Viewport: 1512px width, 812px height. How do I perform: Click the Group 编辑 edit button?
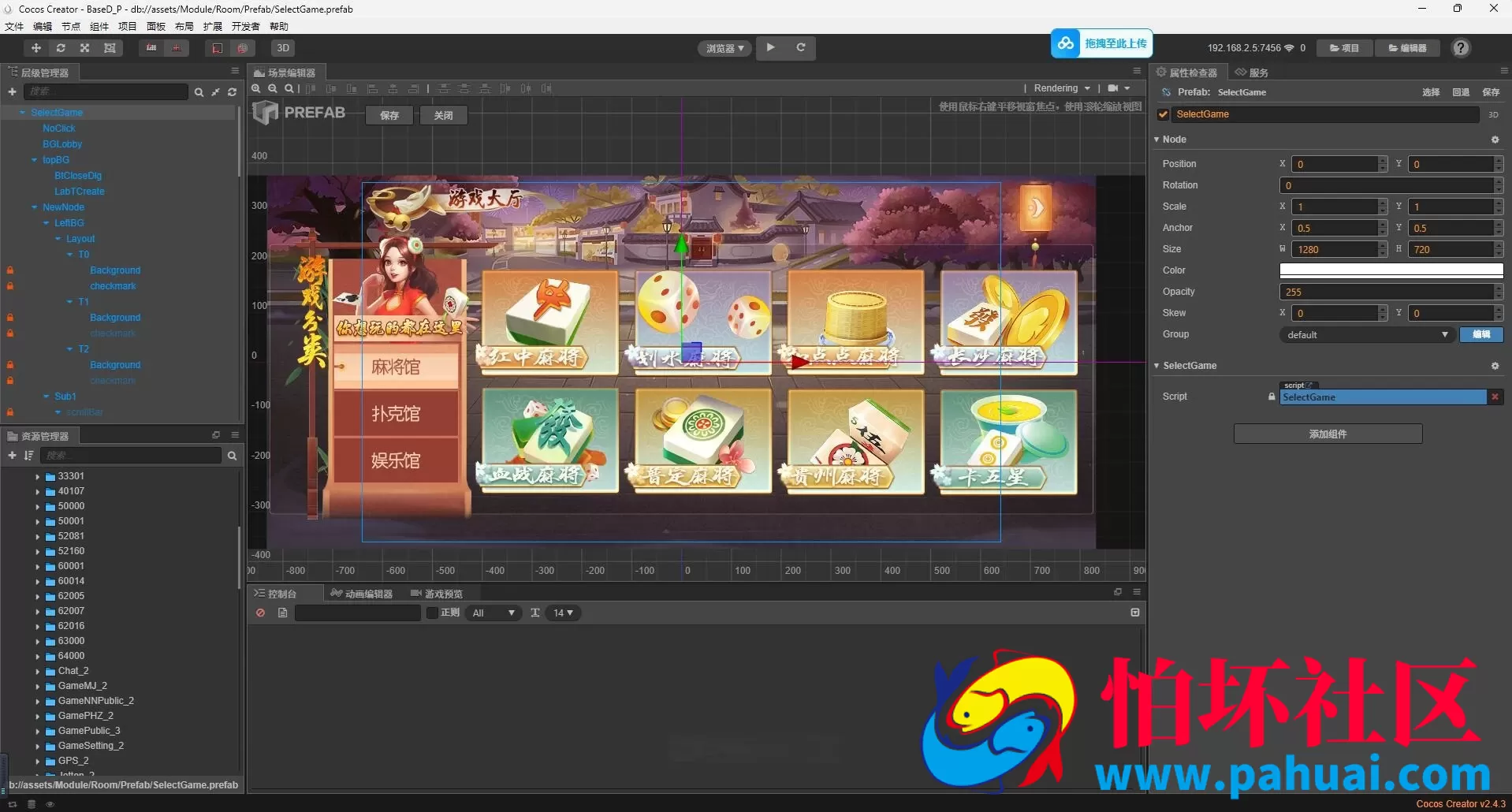pos(1481,335)
